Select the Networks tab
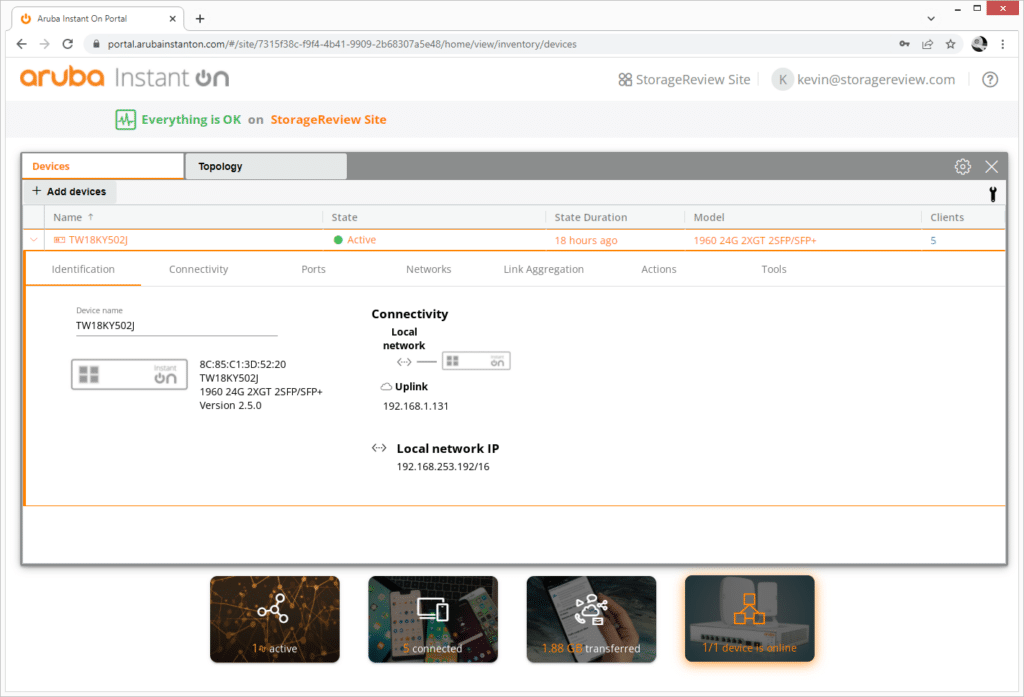 click(x=428, y=269)
